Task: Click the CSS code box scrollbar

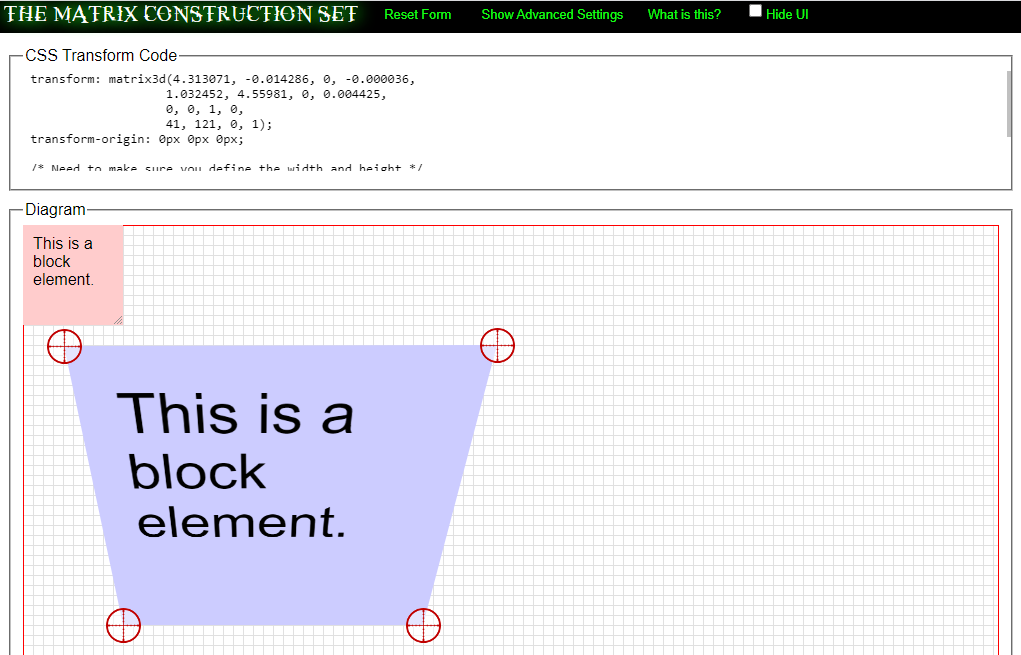Action: (1008, 104)
